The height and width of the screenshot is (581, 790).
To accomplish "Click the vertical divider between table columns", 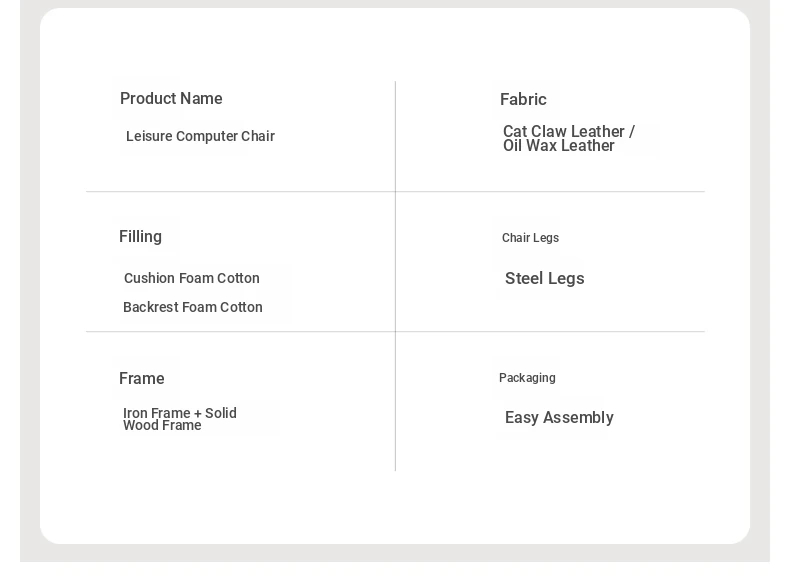I will pos(396,276).
